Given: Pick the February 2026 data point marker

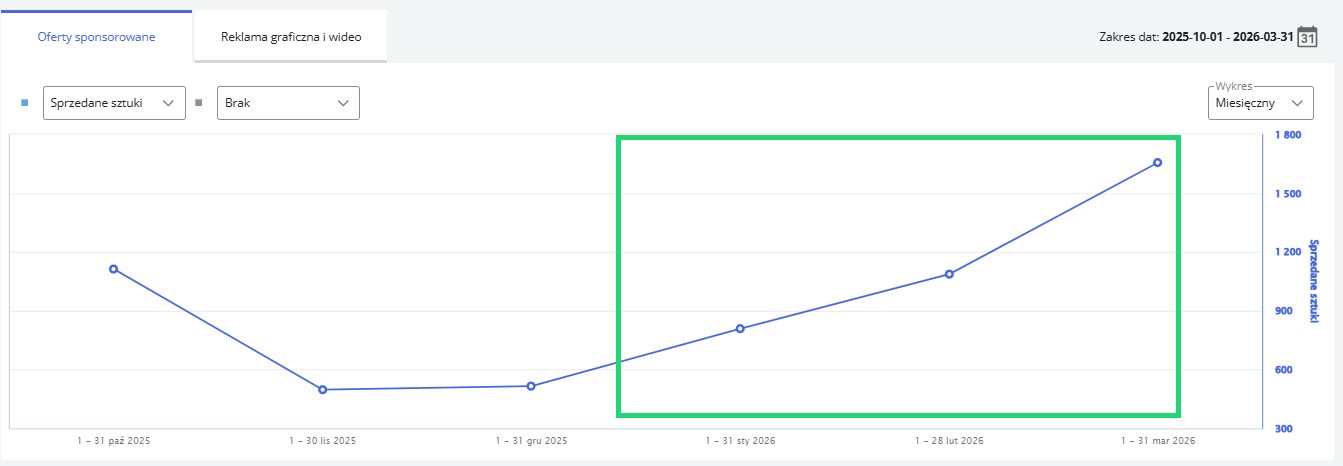Looking at the screenshot, I should (949, 274).
